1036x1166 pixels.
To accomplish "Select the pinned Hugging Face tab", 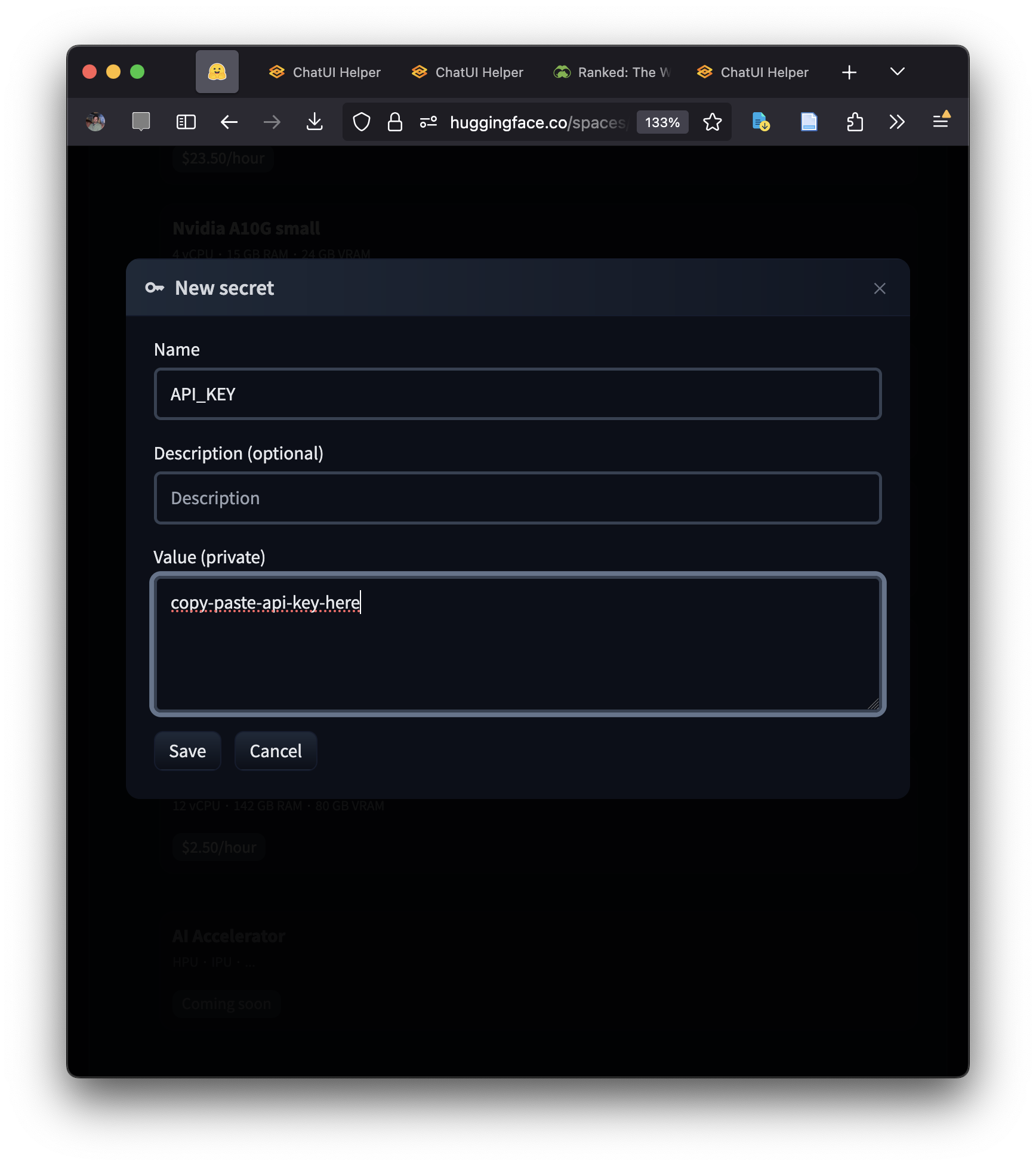I will 217,72.
